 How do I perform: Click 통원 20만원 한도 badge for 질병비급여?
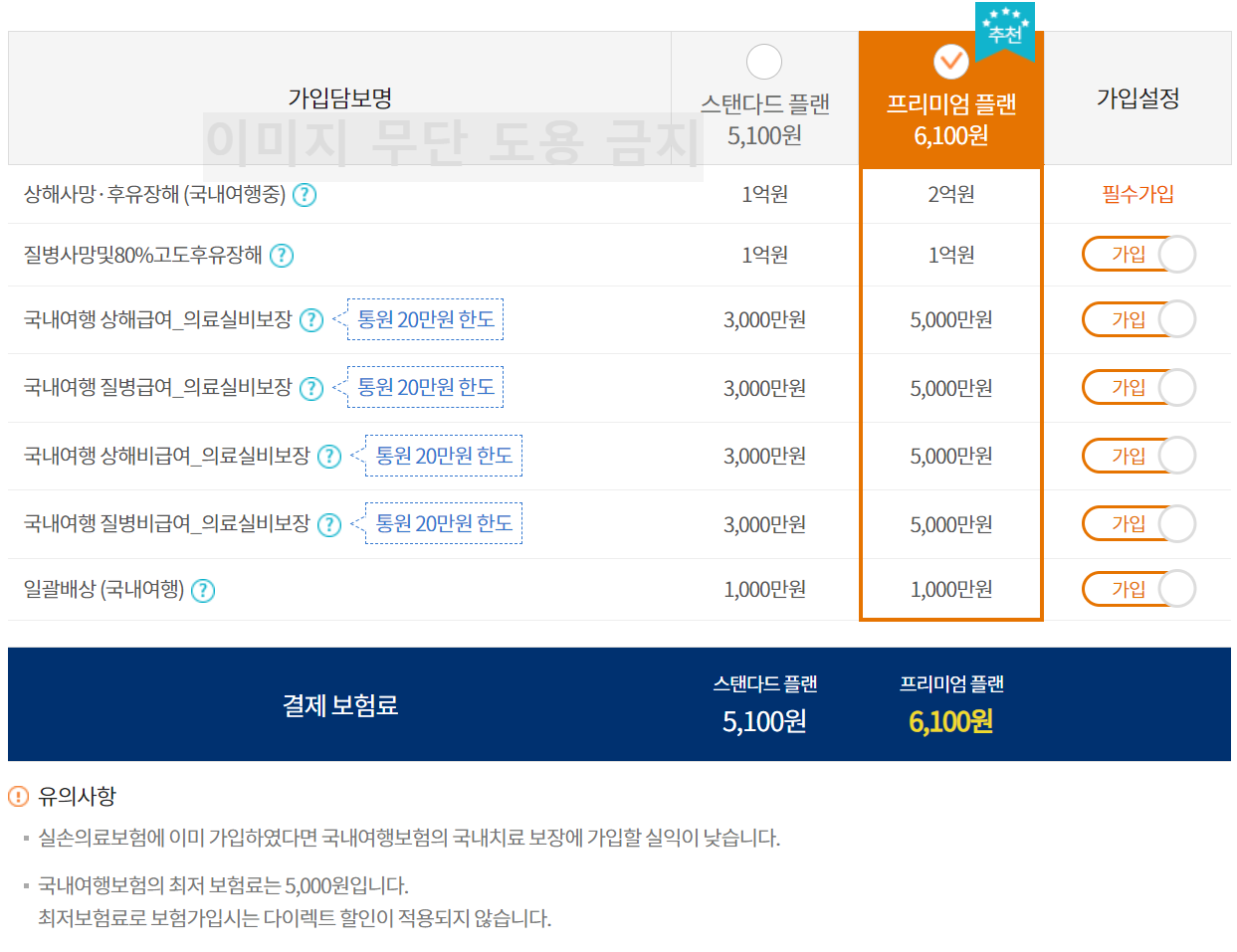click(444, 523)
